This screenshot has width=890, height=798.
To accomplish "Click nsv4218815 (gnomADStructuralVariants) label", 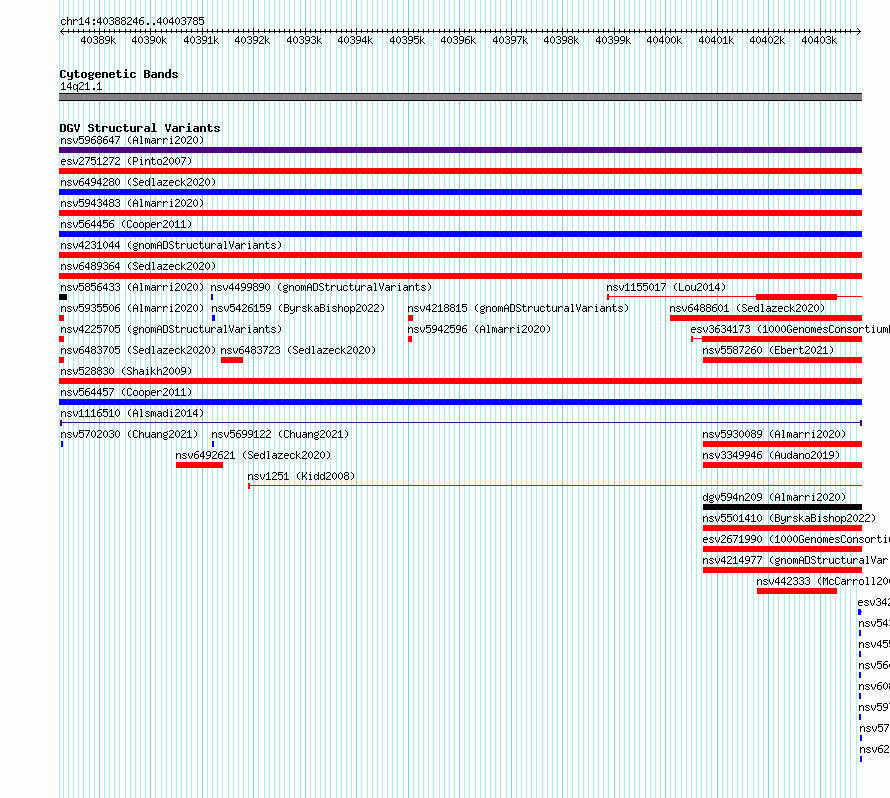I will tap(518, 308).
